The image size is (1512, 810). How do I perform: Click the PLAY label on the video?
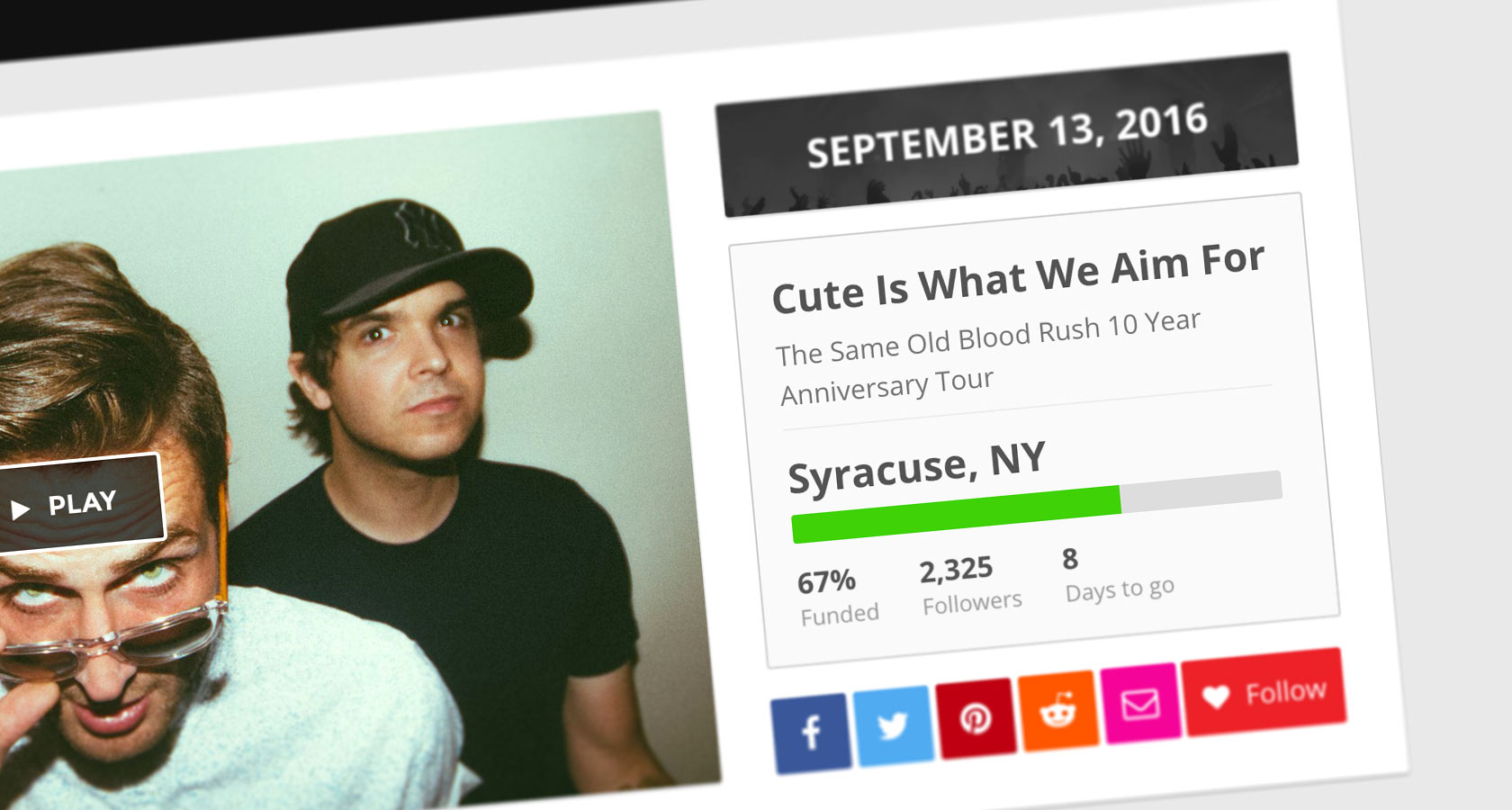tap(82, 503)
